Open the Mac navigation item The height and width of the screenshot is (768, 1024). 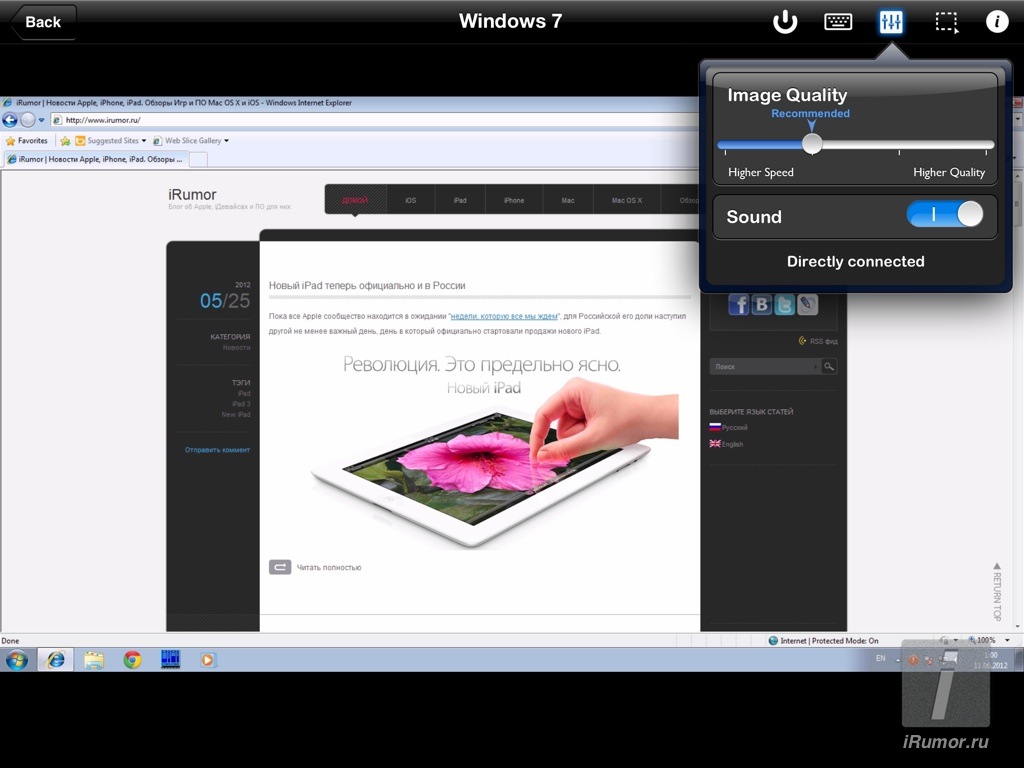pyautogui.click(x=568, y=200)
